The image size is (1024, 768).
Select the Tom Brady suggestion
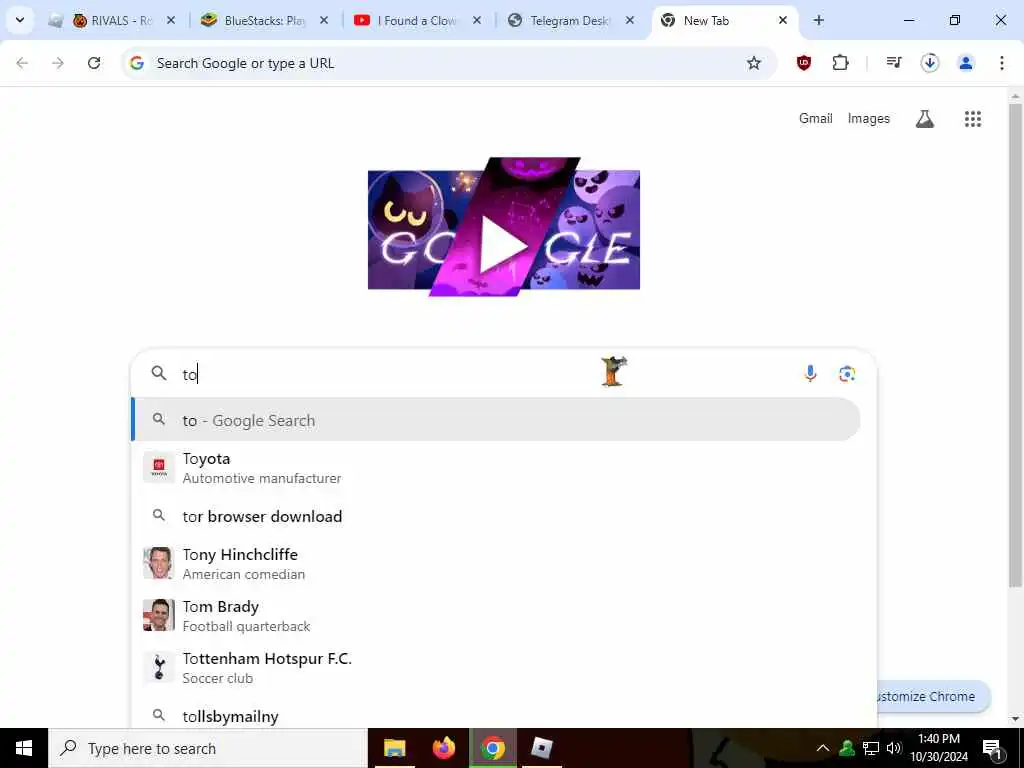496,616
